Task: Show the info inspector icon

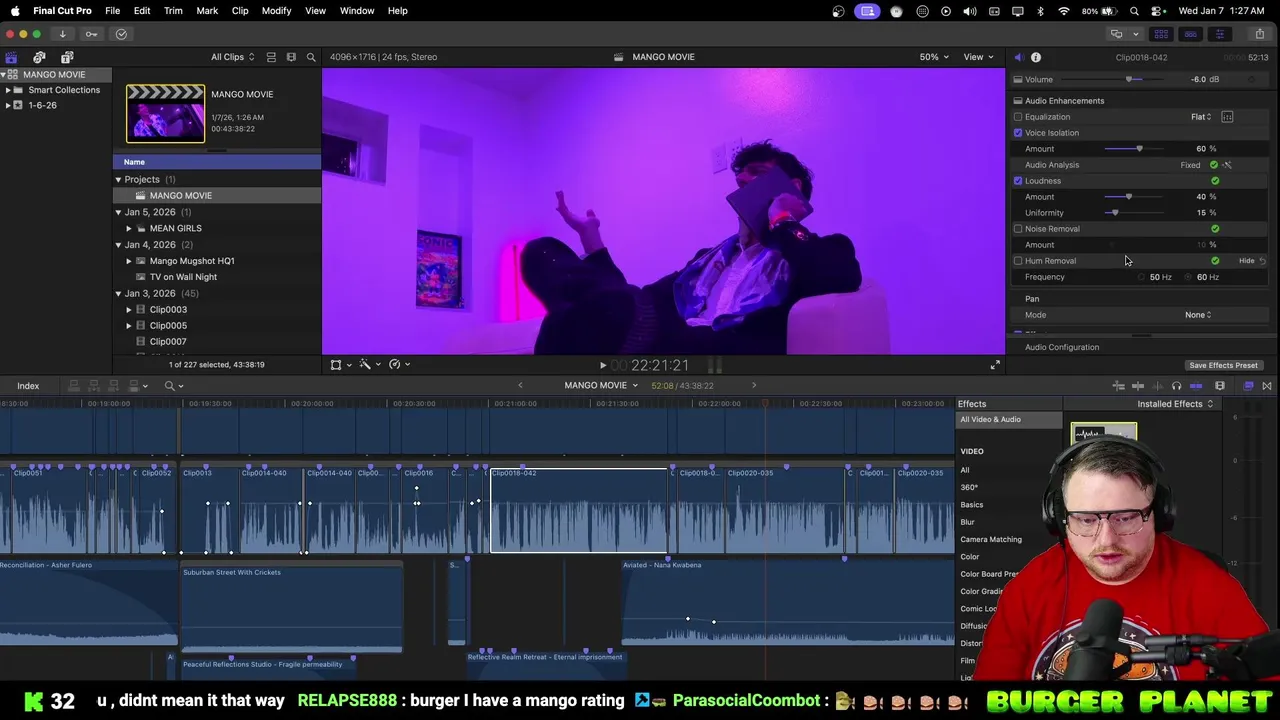Action: point(1036,57)
